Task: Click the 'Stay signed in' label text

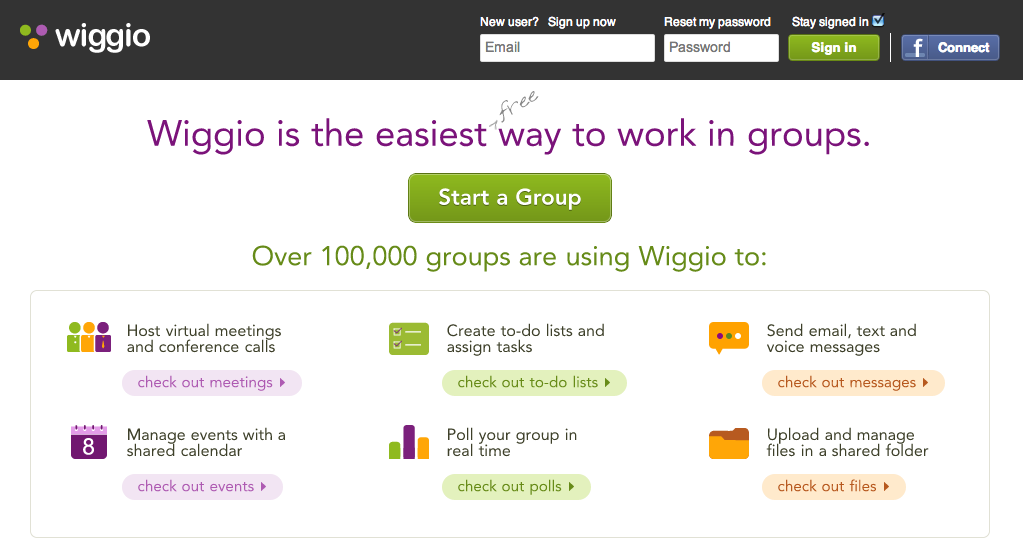Action: coord(830,22)
